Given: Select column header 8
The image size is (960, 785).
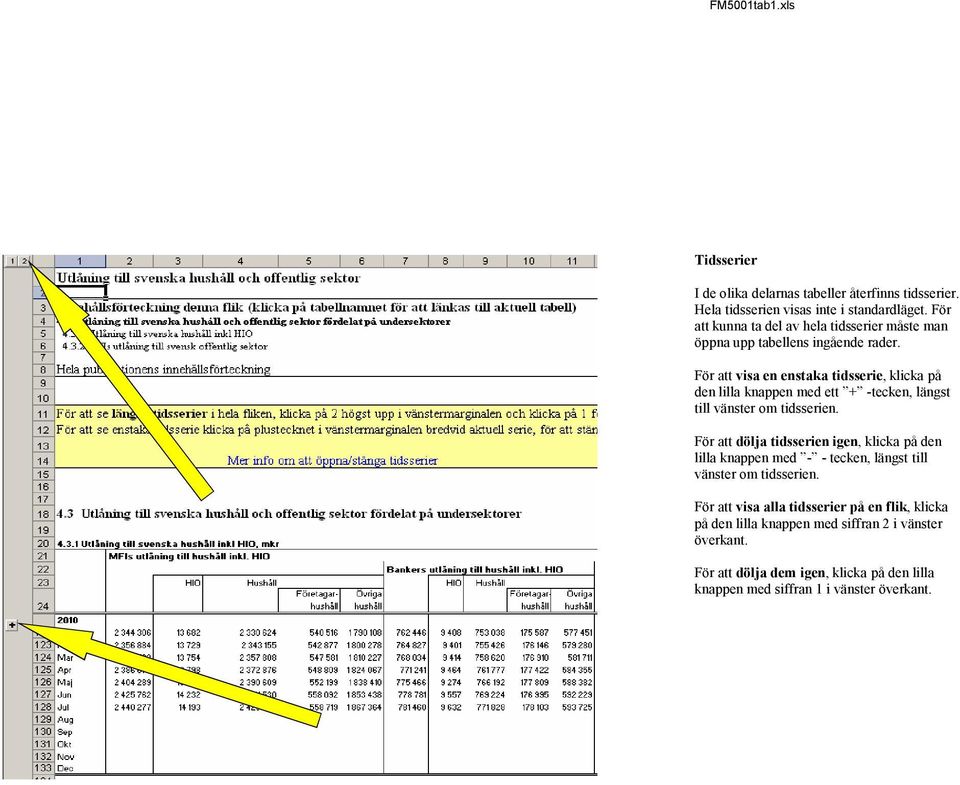Looking at the screenshot, I should click(445, 261).
